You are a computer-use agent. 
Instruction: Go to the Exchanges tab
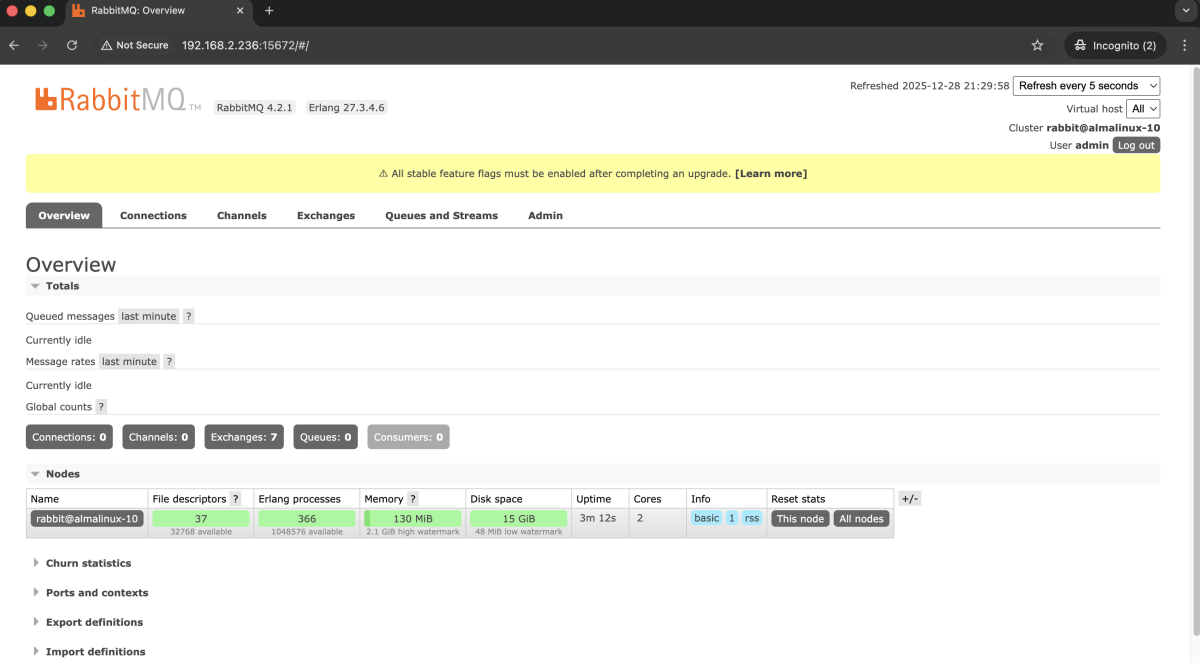(x=326, y=215)
